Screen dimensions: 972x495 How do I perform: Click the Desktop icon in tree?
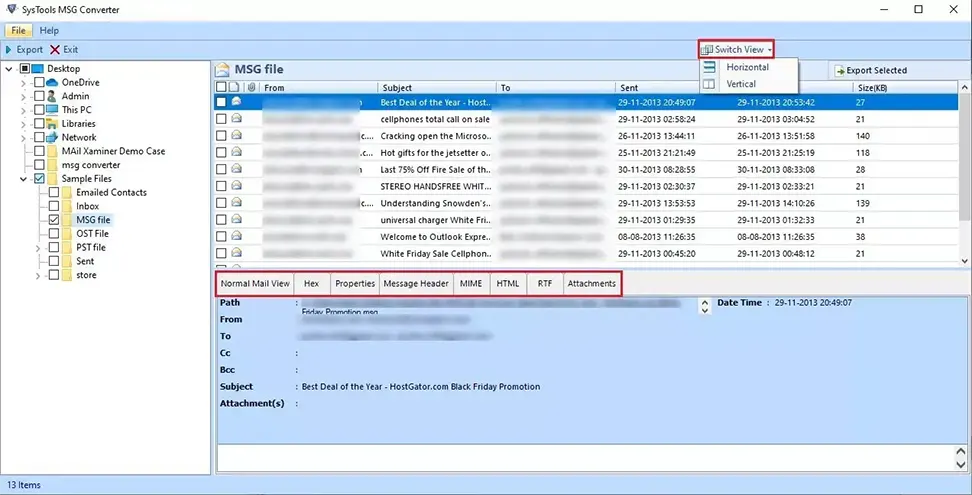(x=38, y=69)
